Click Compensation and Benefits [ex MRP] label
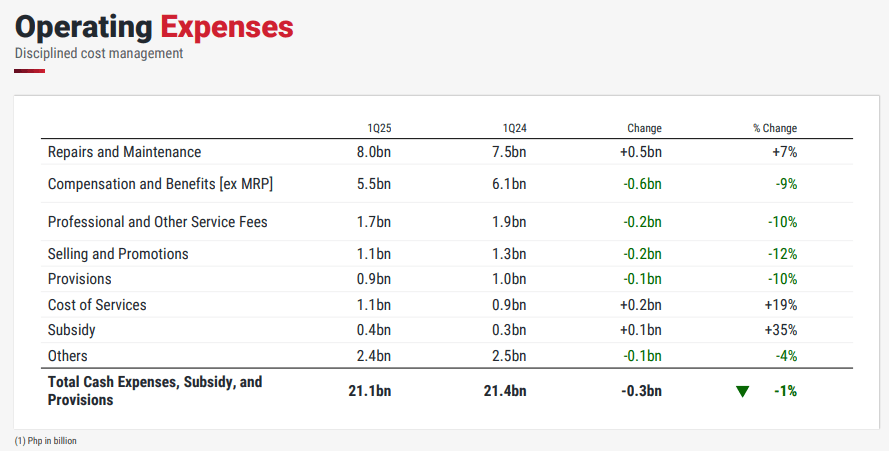The image size is (889, 451). (161, 184)
